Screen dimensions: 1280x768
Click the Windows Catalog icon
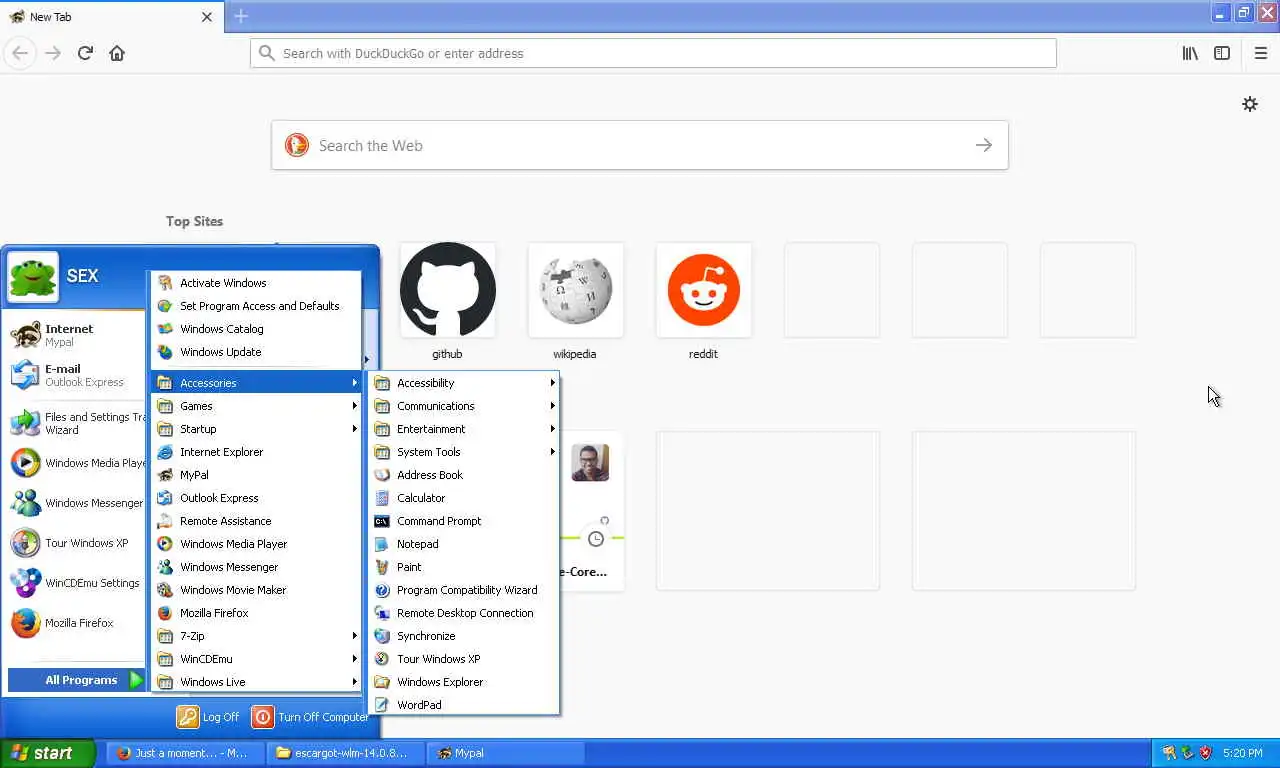[165, 329]
